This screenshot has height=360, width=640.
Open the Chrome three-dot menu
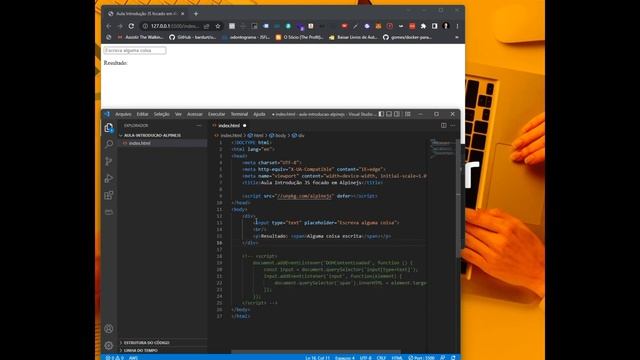coord(457,26)
